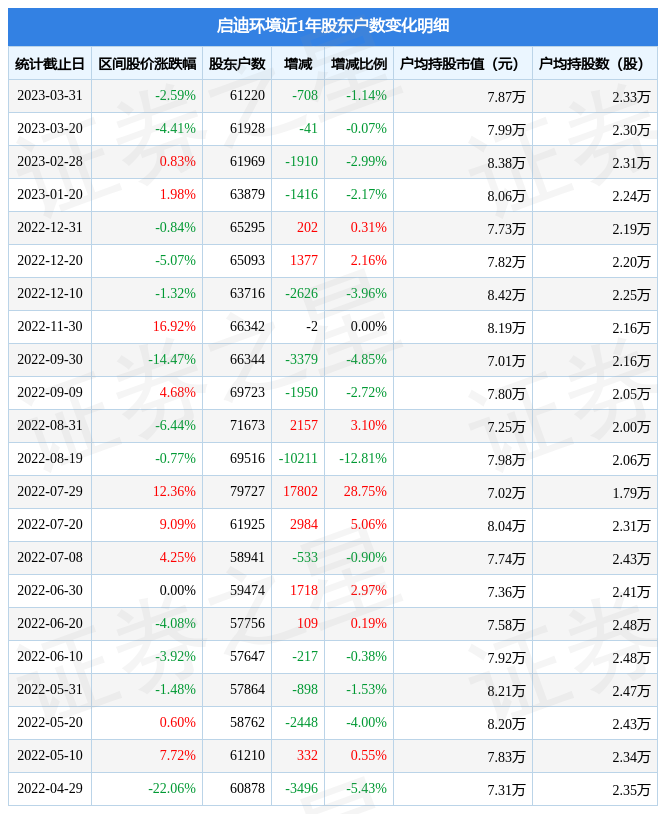The image size is (658, 814).
Task: Click the date cell 2023-02-28
Action: click(50, 161)
